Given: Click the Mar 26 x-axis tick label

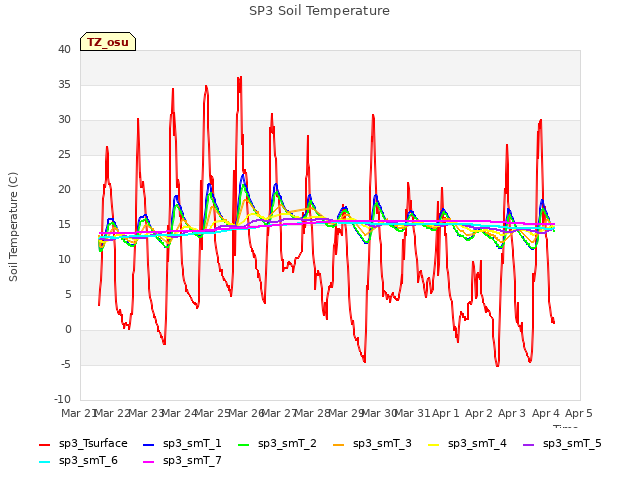Looking at the screenshot, I should click(246, 413).
